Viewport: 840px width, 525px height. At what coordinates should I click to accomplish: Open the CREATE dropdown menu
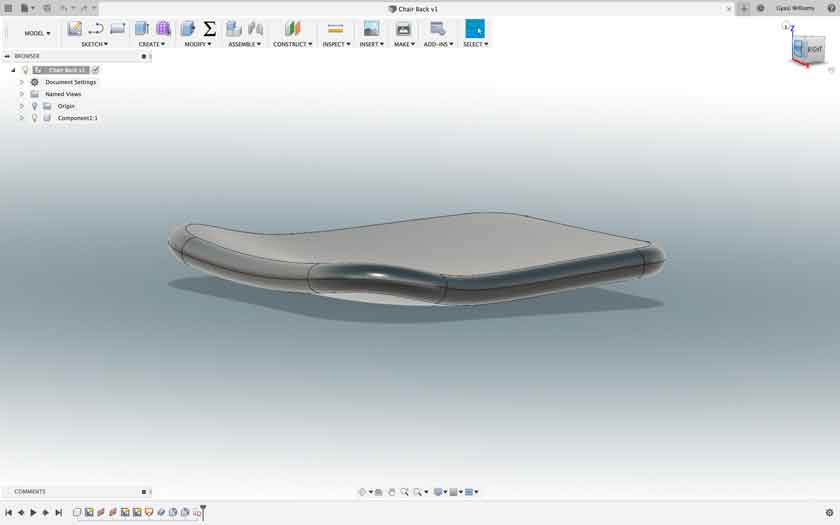point(152,44)
